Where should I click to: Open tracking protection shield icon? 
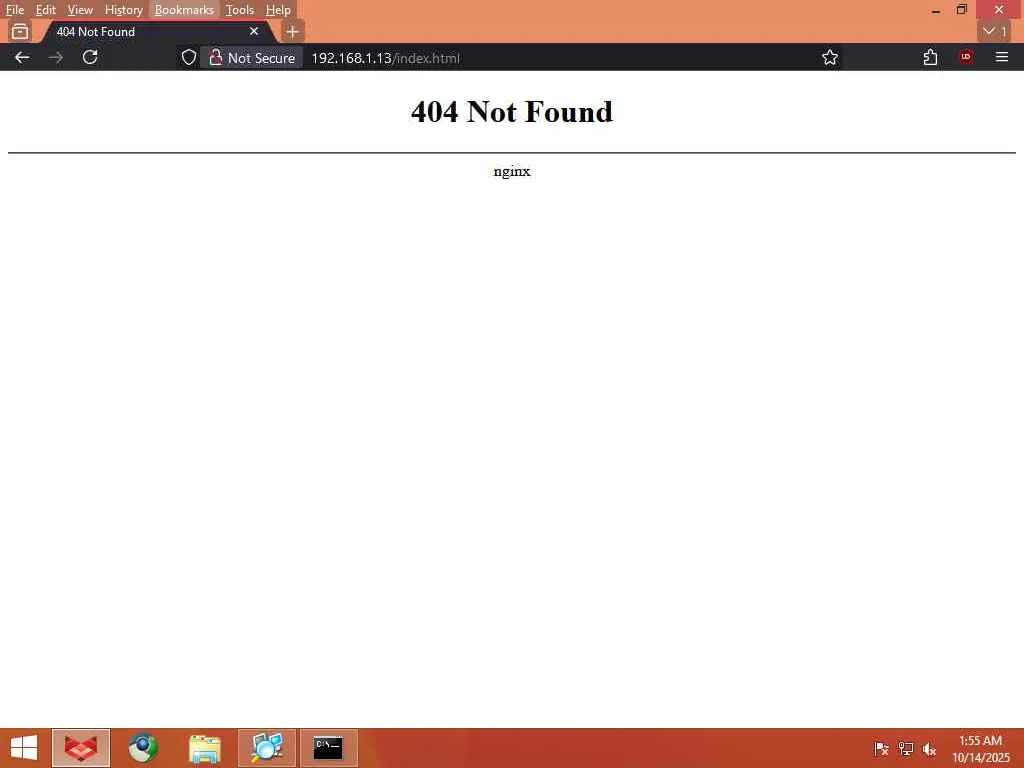[189, 57]
